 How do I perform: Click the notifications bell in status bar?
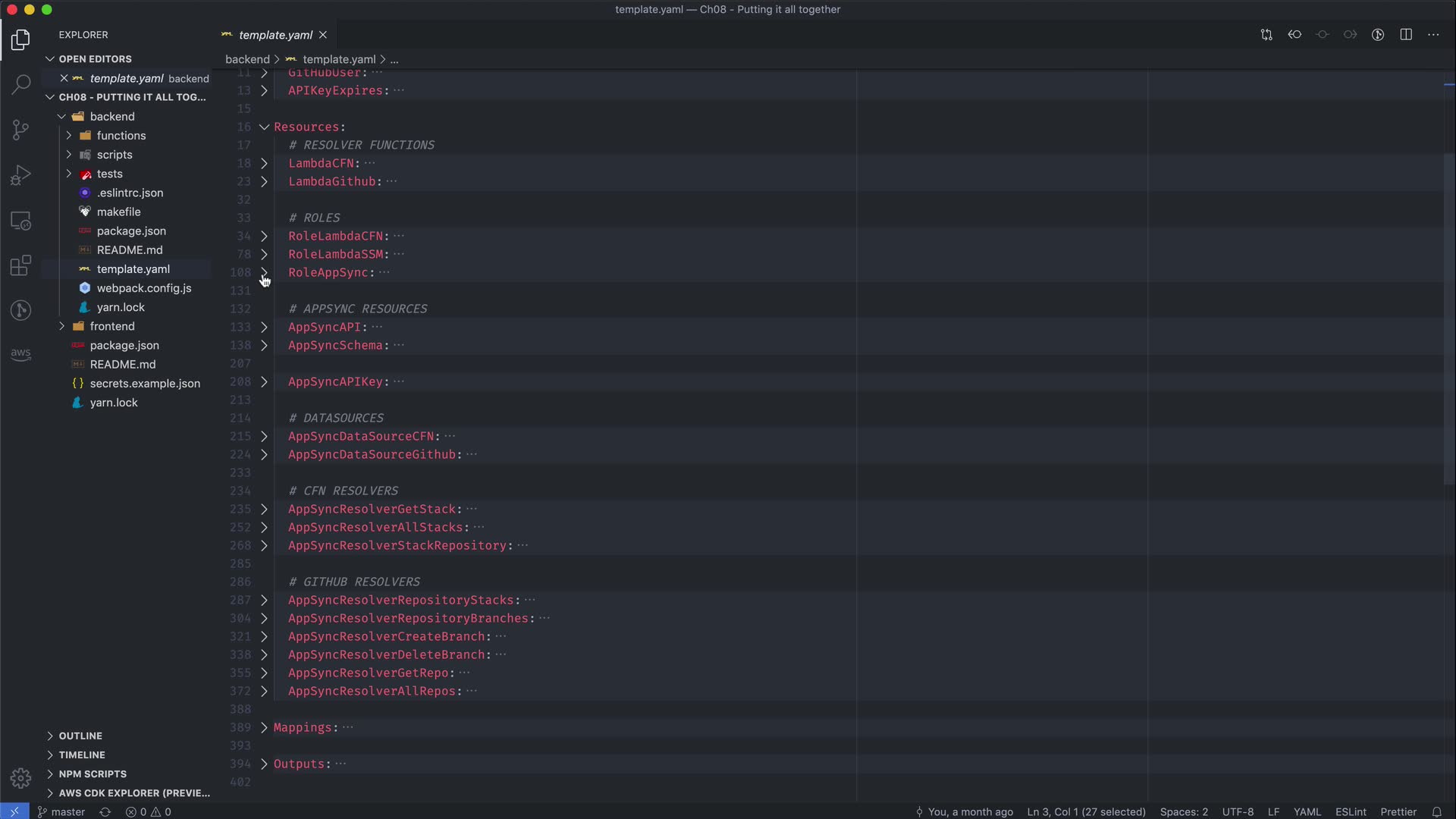coord(1436,811)
